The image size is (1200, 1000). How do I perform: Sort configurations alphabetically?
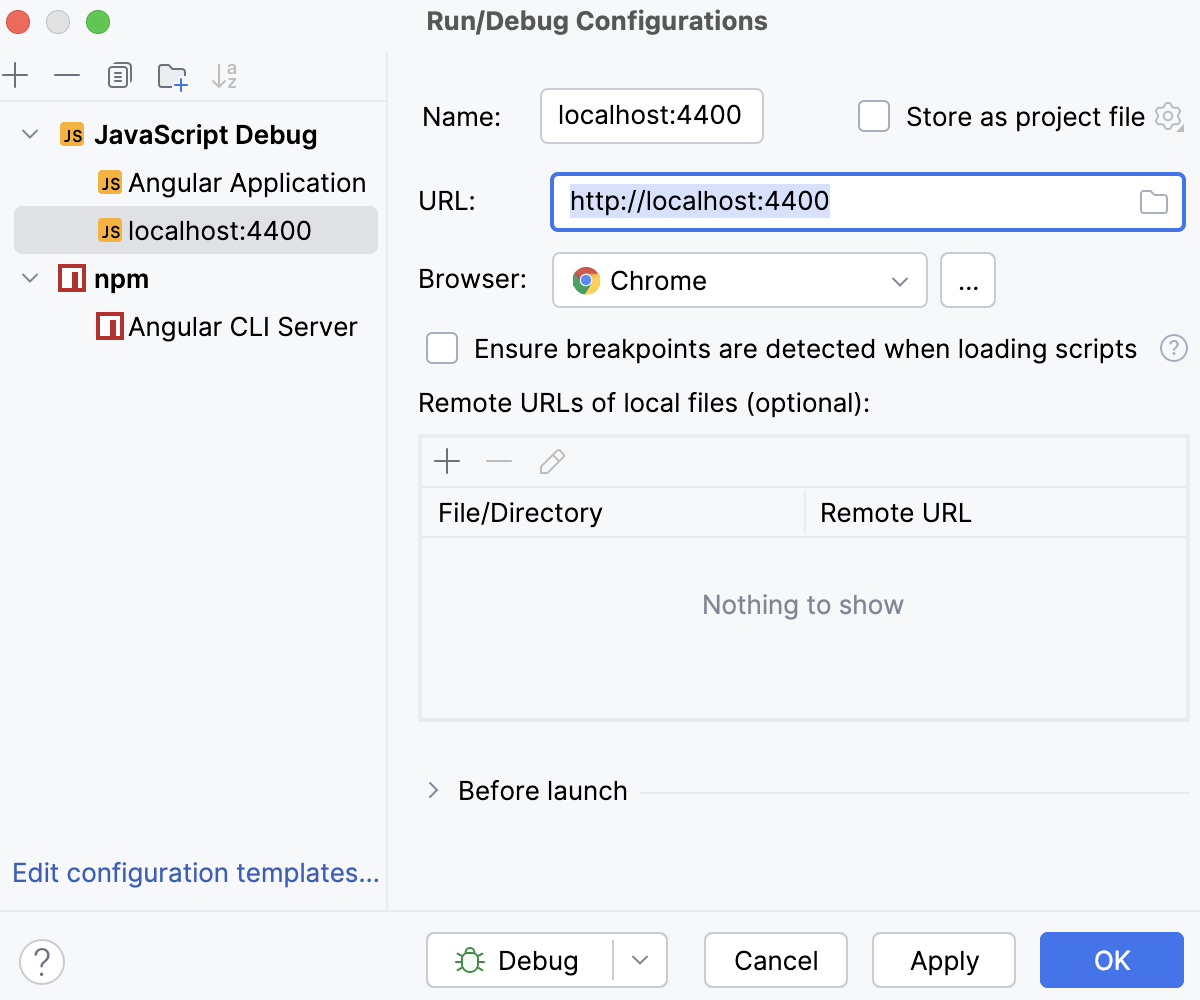224,75
